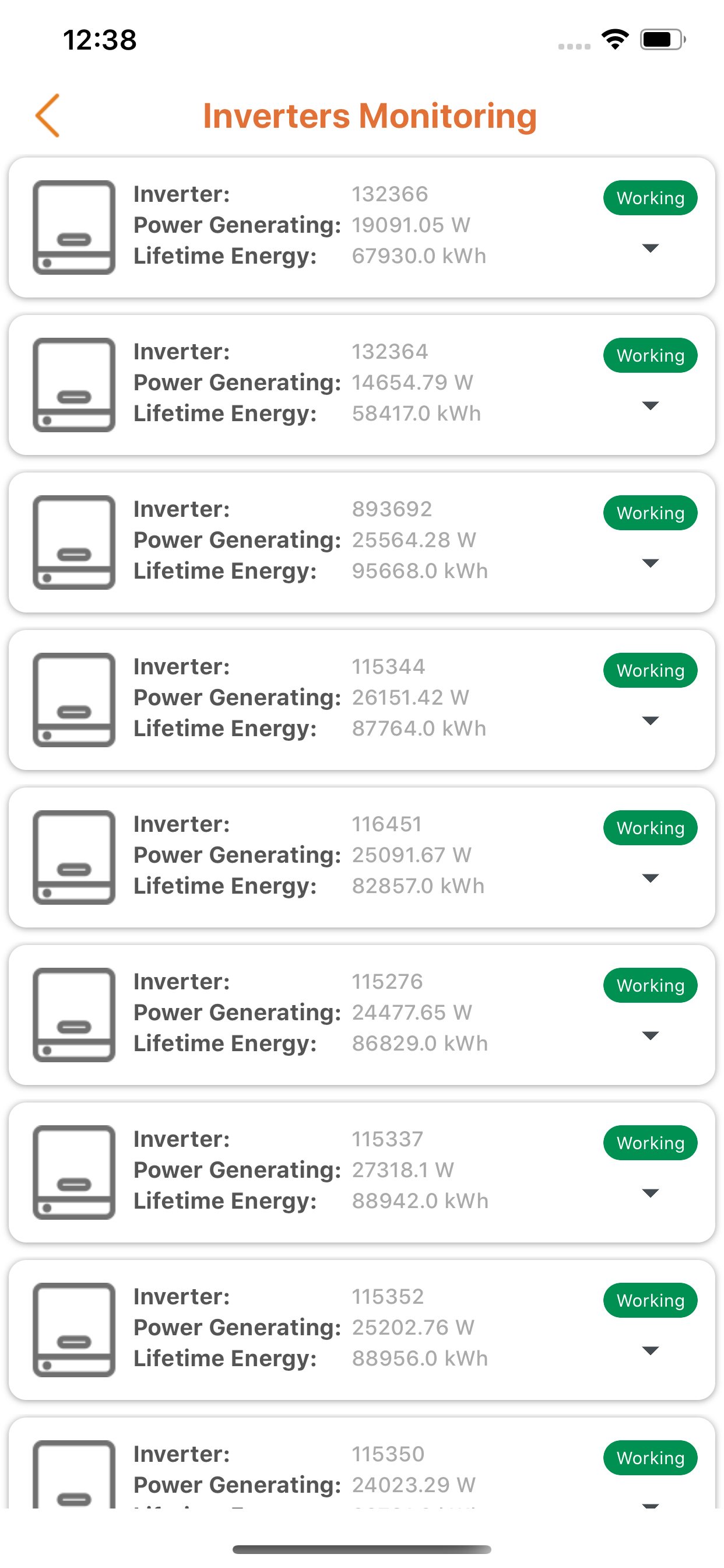724x1568 pixels.
Task: Open dropdown arrow on inverter 115344
Action: pos(651,722)
